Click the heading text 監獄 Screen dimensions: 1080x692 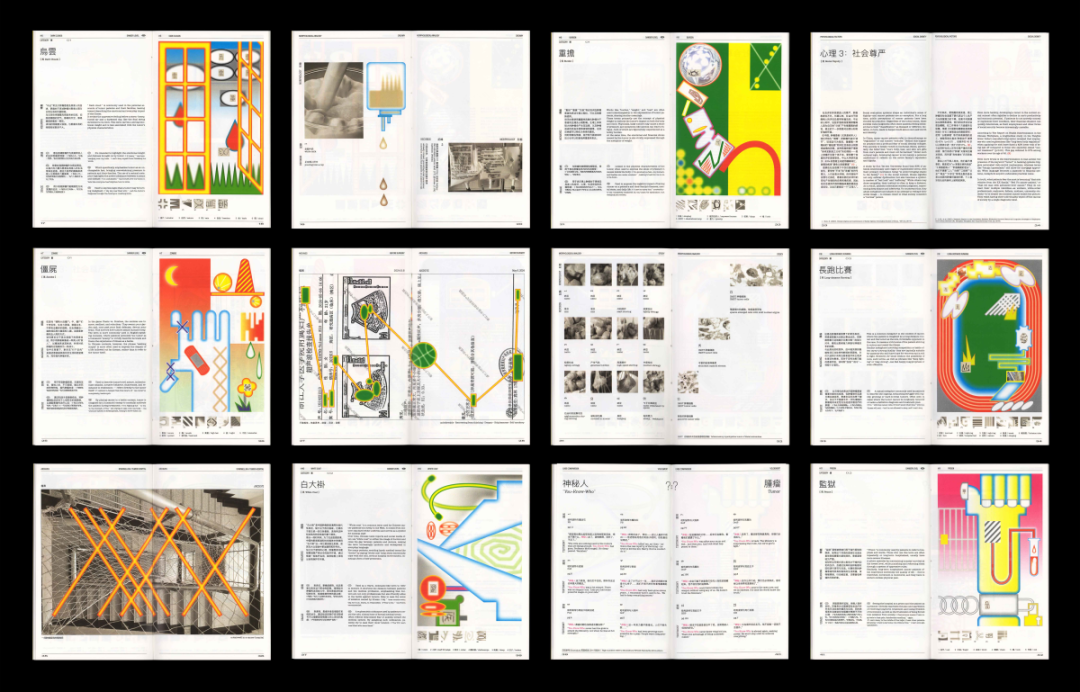(827, 485)
